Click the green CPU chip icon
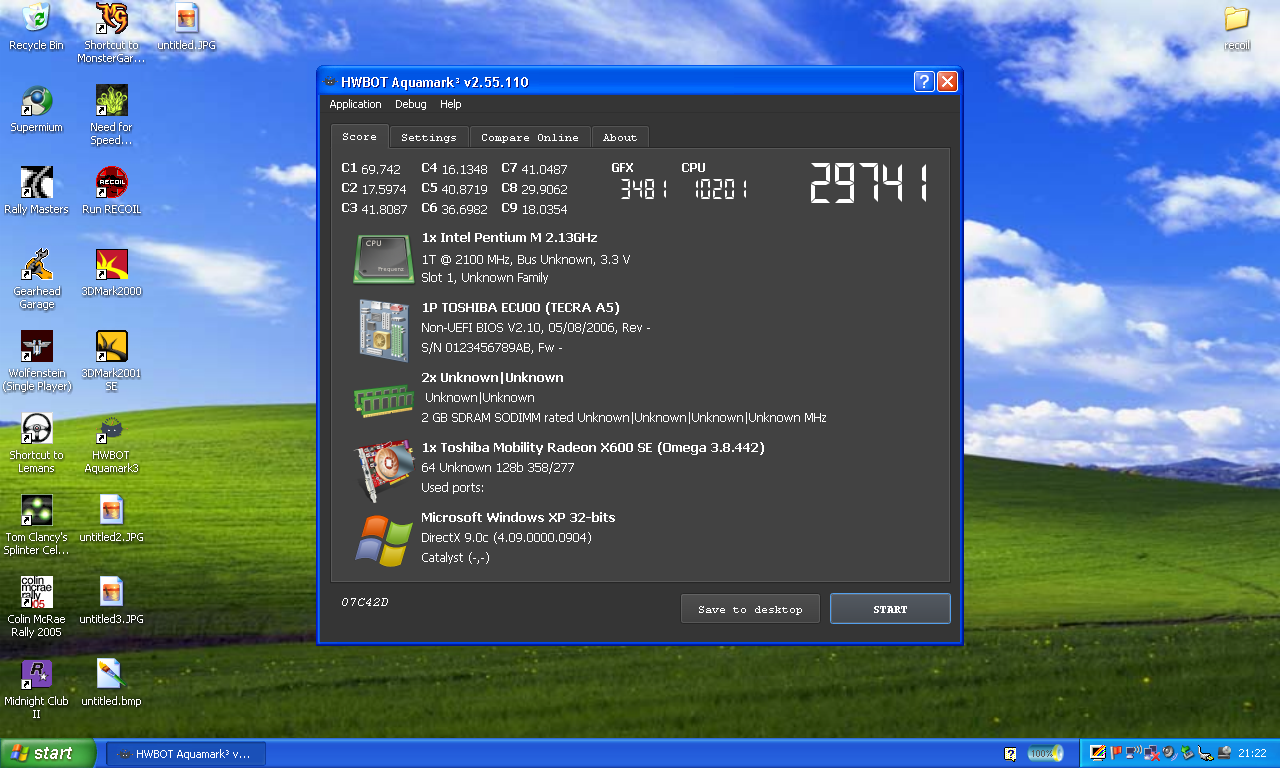Image resolution: width=1280 pixels, height=768 pixels. [383, 259]
